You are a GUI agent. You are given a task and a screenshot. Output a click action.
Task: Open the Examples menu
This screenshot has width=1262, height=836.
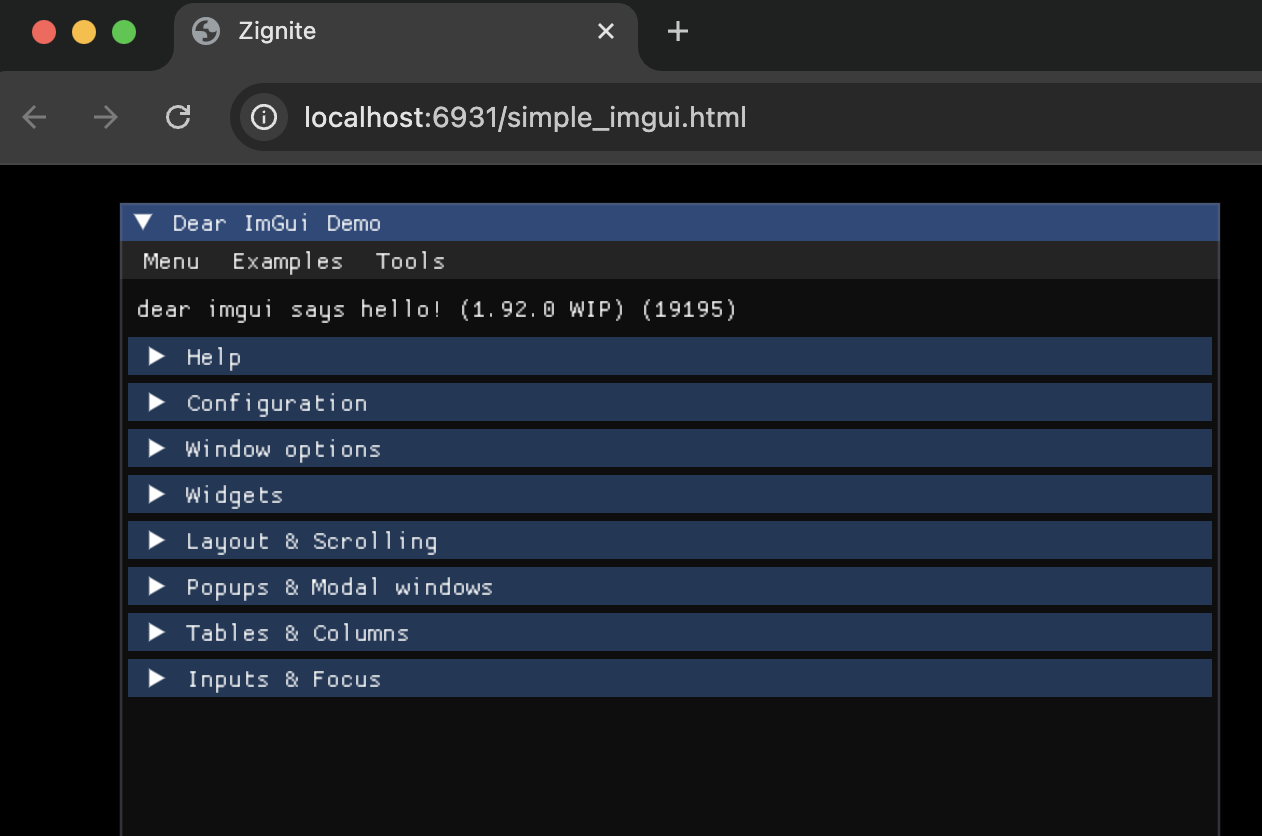[x=287, y=261]
